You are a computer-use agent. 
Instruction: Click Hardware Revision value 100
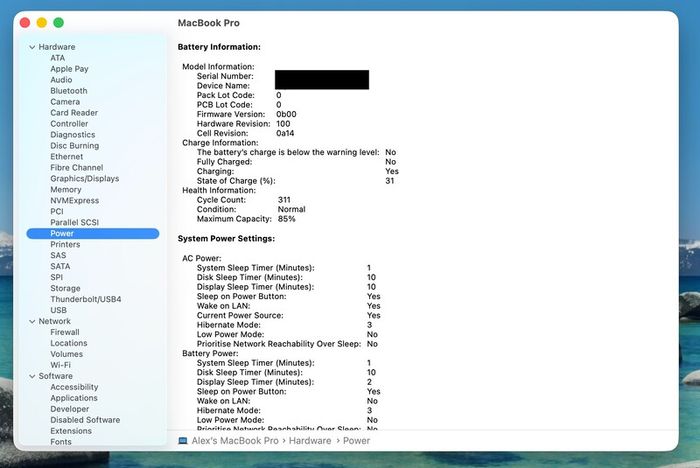pos(283,124)
